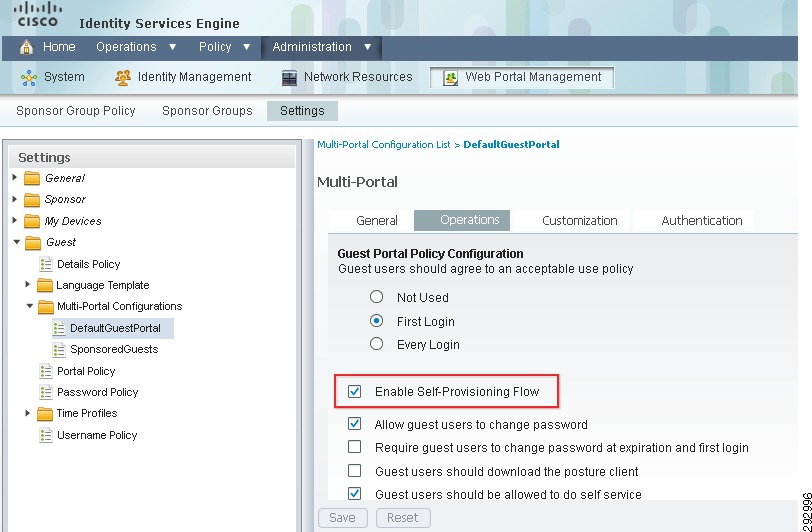Click the DefaultGuestPortal breadcrumb link
Viewport: 812px width, 532px height.
[511, 145]
